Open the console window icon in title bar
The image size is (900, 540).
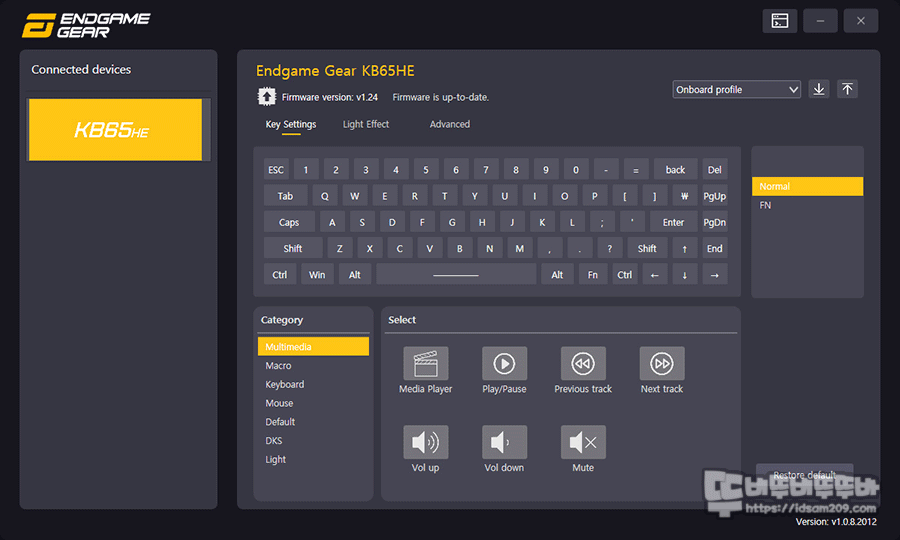point(779,21)
